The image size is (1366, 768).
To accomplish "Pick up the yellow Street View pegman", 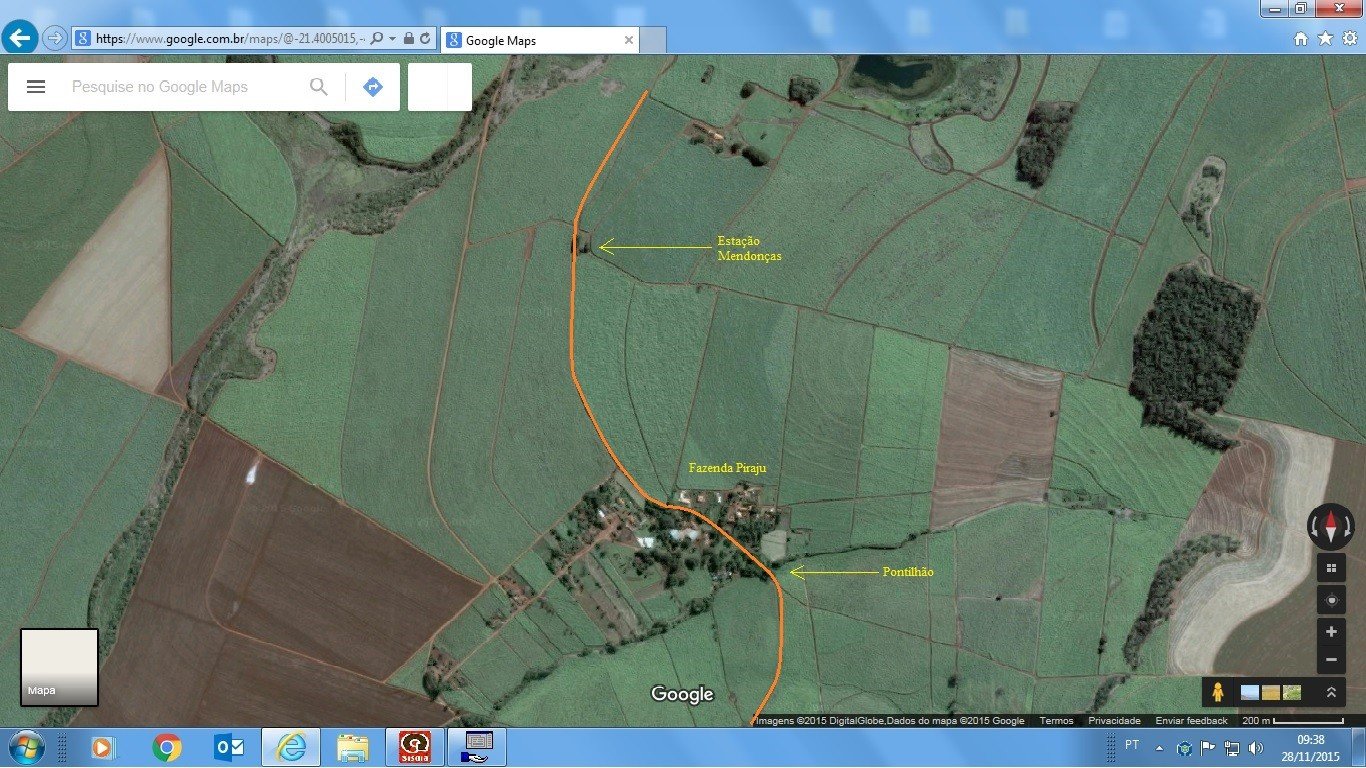I will tap(1217, 692).
